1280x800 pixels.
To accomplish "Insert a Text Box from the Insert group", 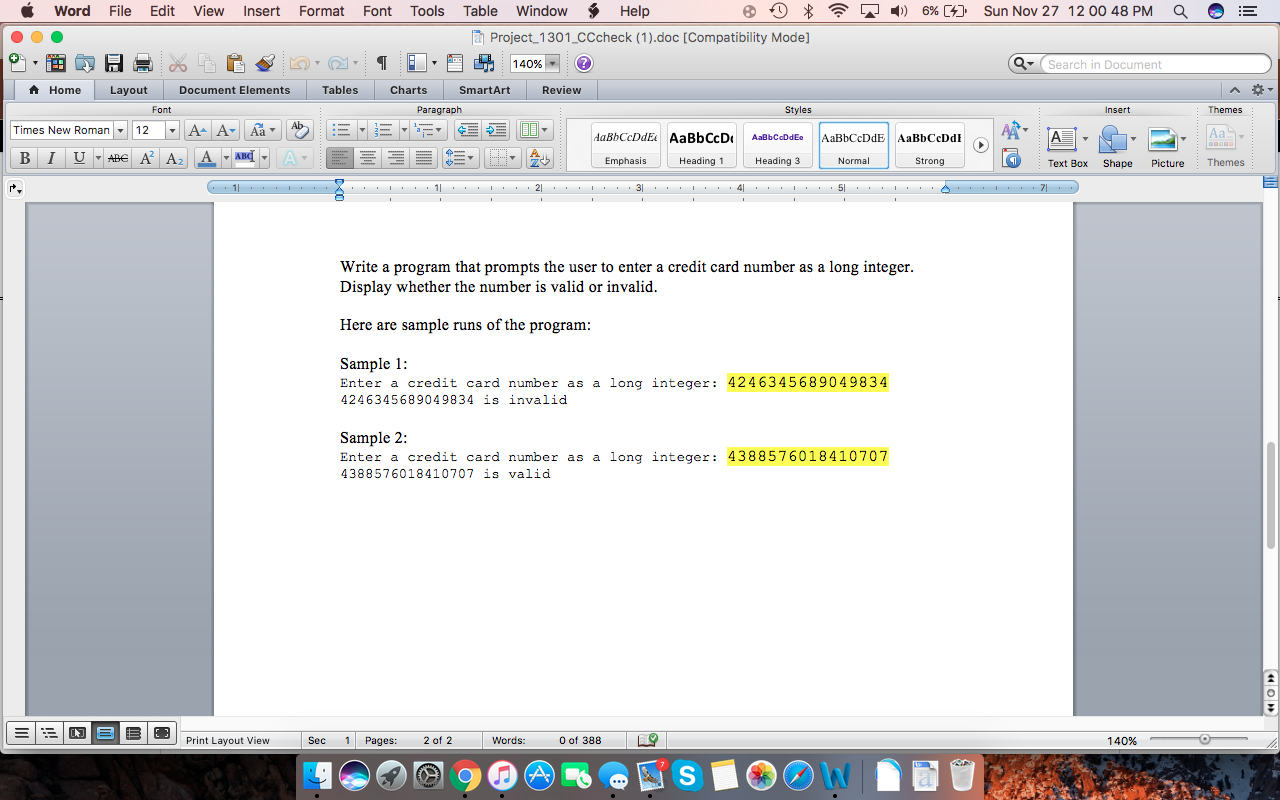I will 1060,142.
